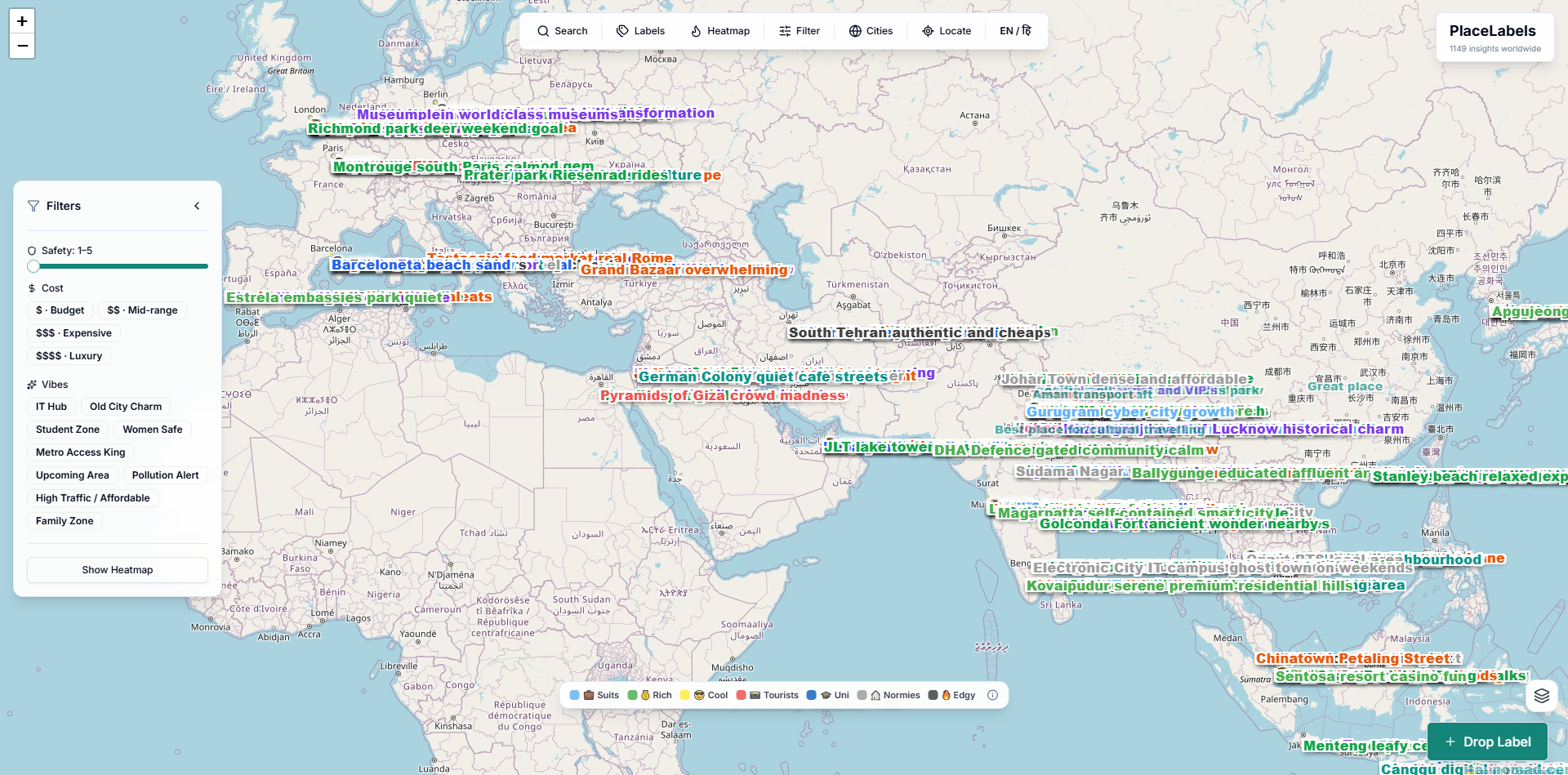Open the Filter menu item
Screen dimensions: 1568x775
(x=799, y=31)
